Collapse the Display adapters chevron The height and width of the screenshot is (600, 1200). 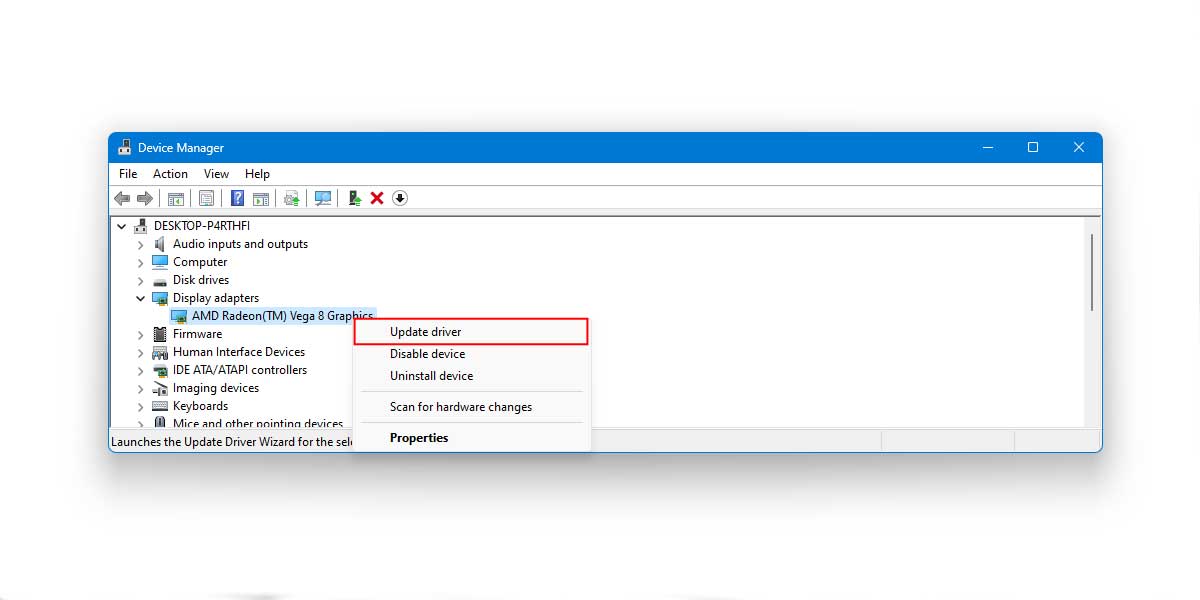coord(141,298)
